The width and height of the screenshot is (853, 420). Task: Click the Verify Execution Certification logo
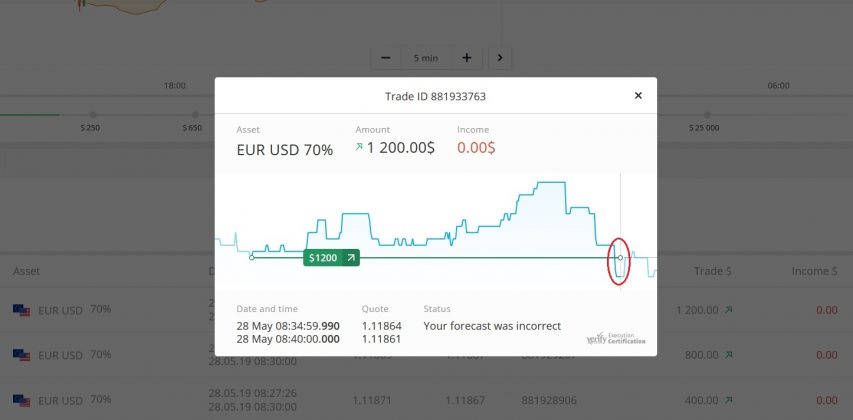pyautogui.click(x=615, y=339)
